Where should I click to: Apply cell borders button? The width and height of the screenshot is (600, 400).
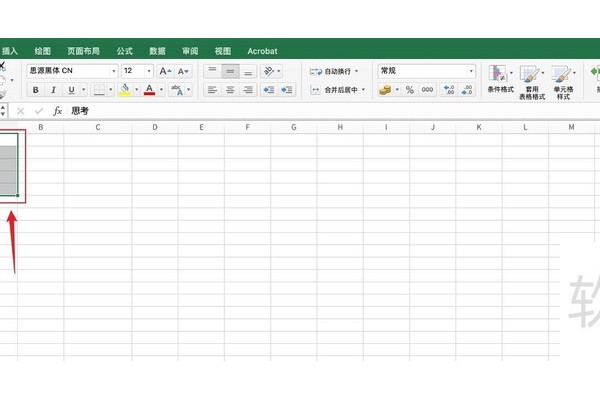click(x=99, y=90)
